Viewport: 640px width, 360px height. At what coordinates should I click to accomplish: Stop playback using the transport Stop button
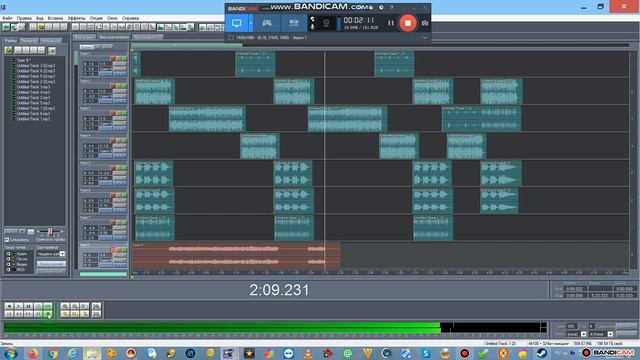pos(9,306)
